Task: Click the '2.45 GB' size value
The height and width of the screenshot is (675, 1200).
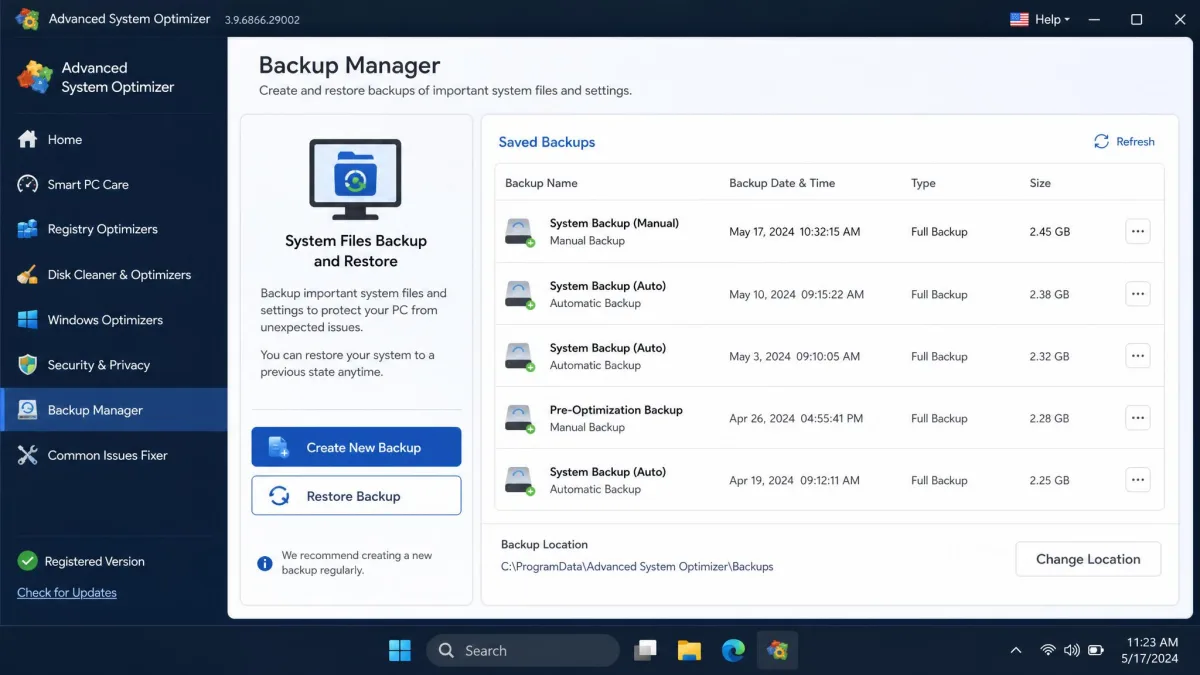Action: pyautogui.click(x=1049, y=232)
